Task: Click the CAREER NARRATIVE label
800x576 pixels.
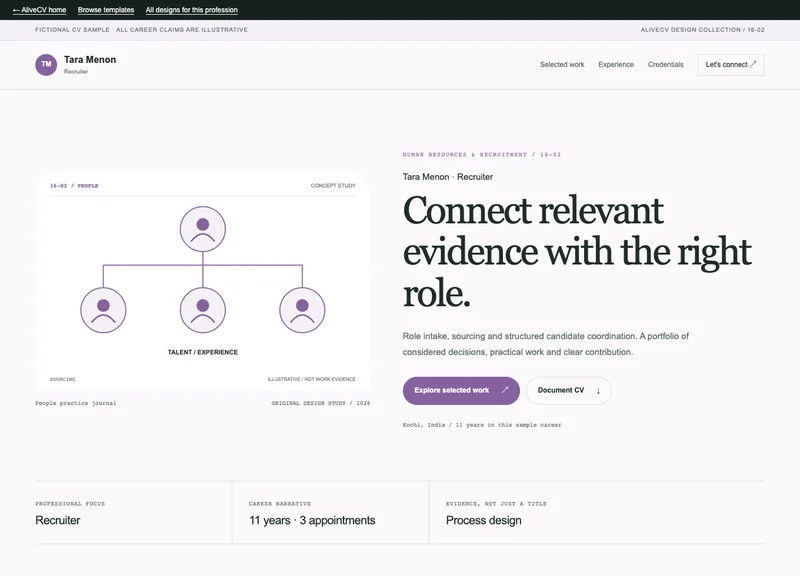Action: (x=280, y=504)
